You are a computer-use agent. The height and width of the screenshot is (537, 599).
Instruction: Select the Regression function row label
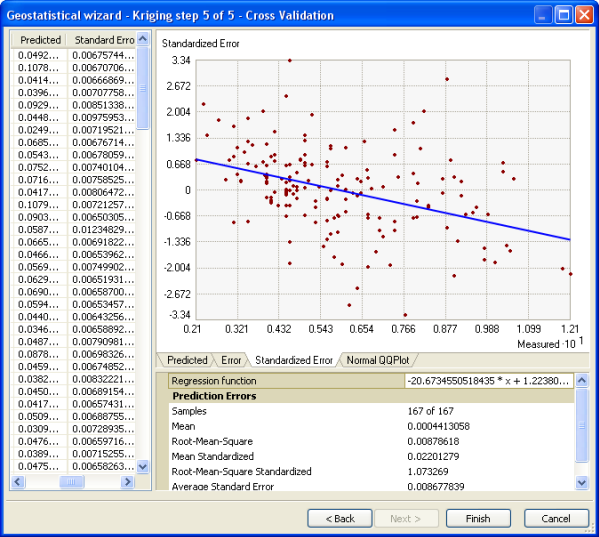tap(214, 381)
